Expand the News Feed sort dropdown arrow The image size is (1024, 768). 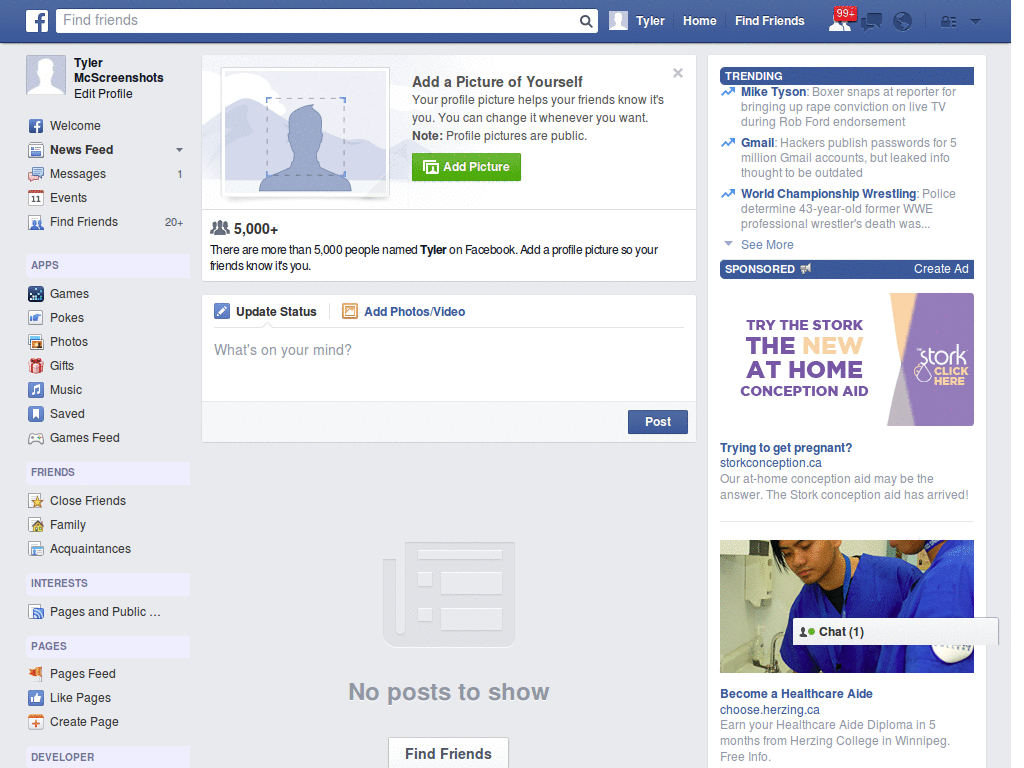pos(179,150)
